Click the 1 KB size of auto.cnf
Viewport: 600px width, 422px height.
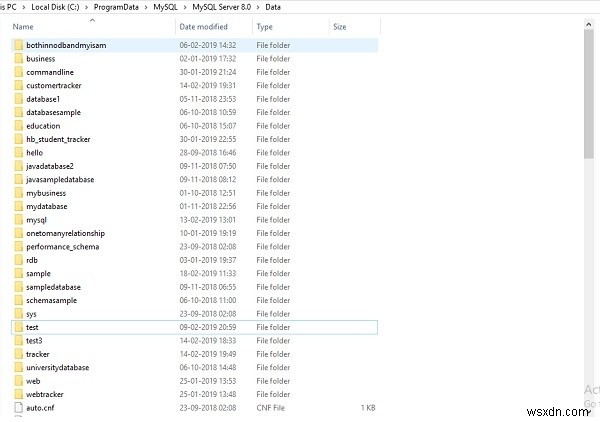click(x=368, y=407)
